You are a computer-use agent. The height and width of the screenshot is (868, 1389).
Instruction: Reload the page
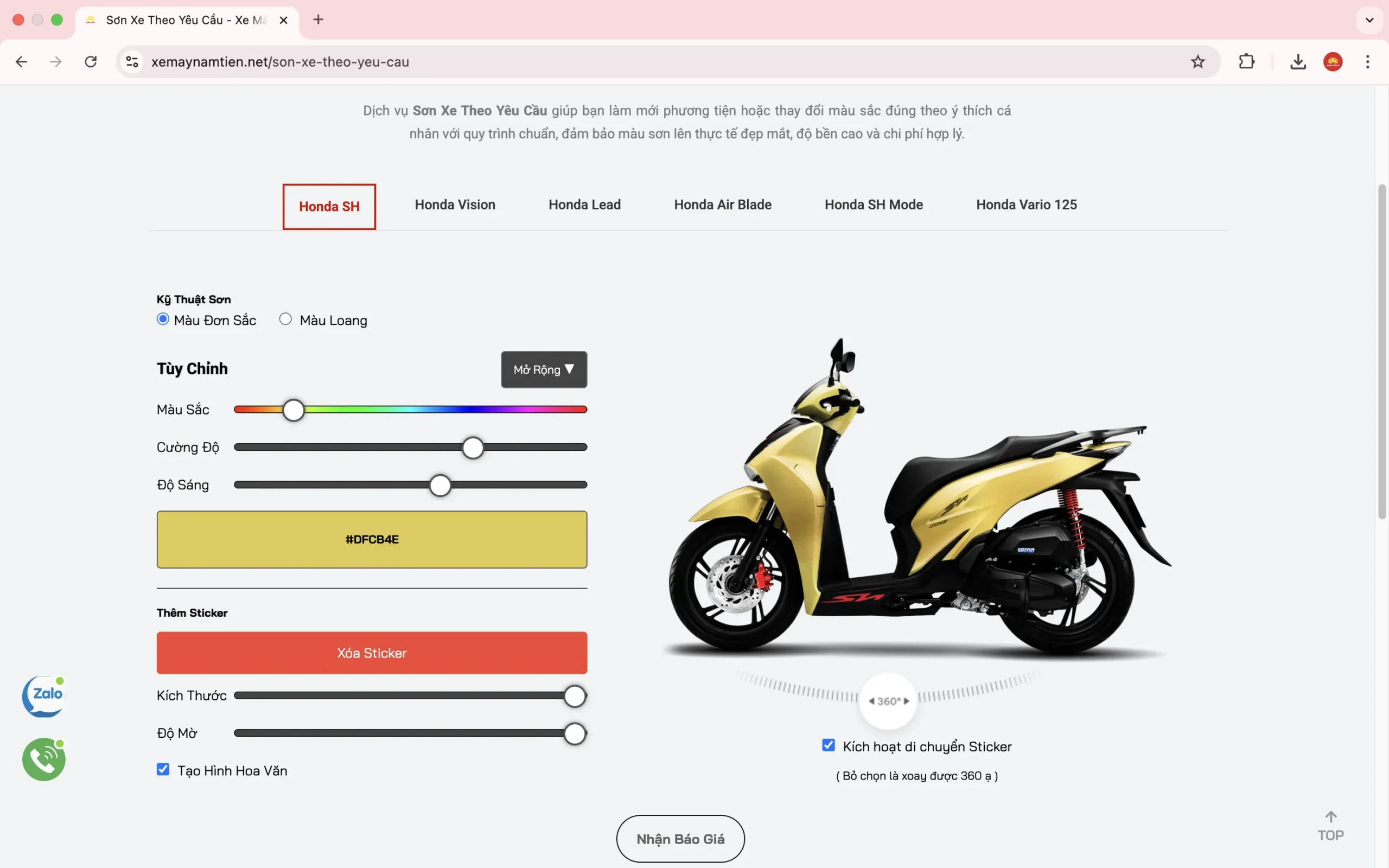point(91,61)
